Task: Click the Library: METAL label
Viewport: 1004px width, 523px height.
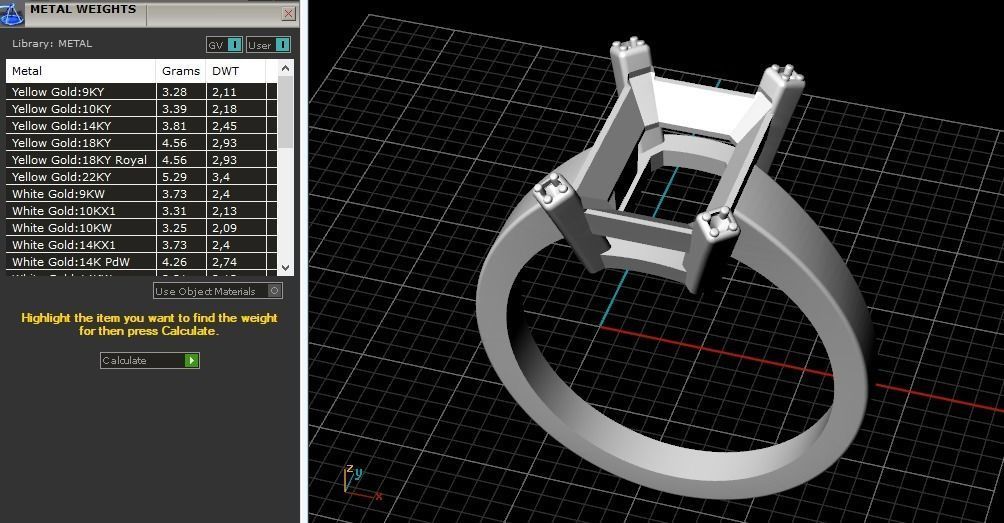Action: pos(52,44)
